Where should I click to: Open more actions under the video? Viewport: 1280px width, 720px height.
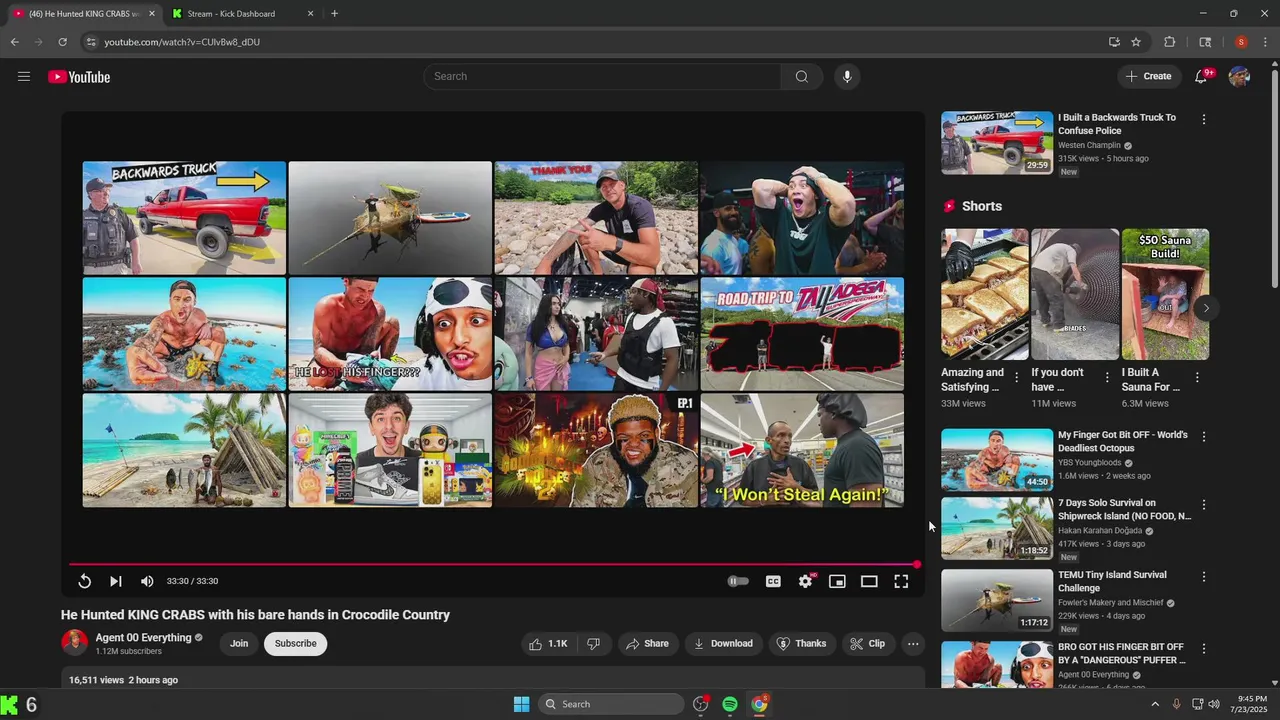tap(913, 644)
